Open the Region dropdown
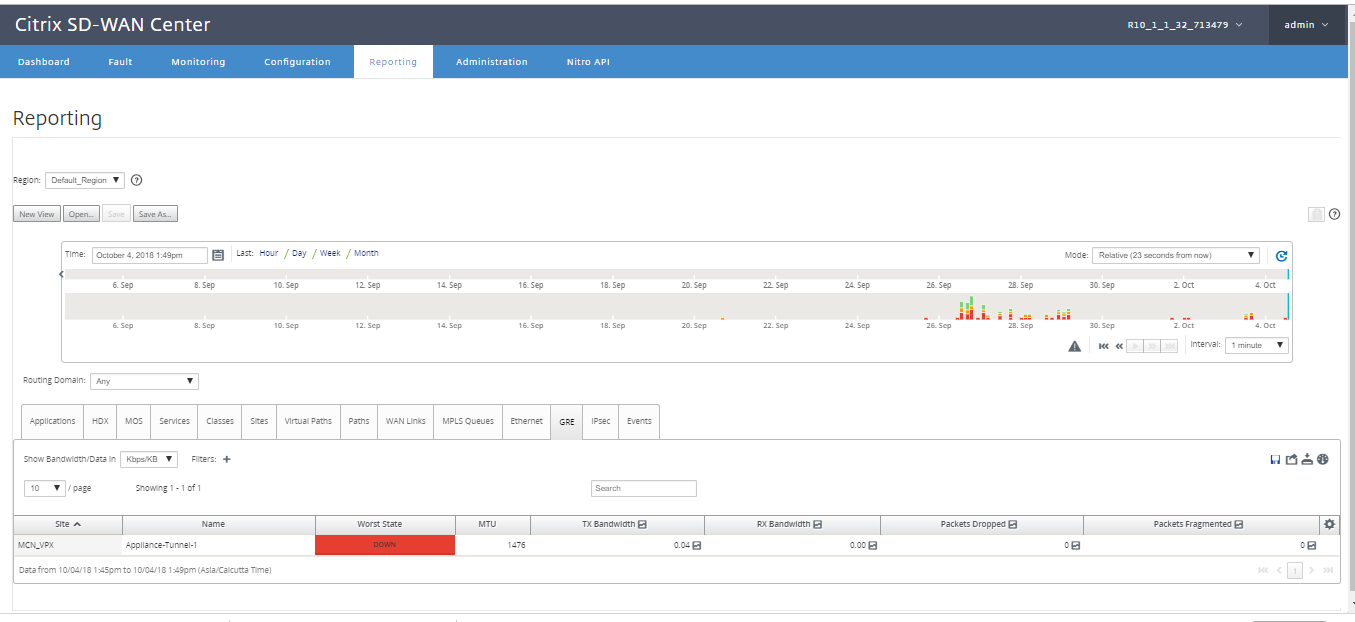The height and width of the screenshot is (622, 1355). [85, 181]
